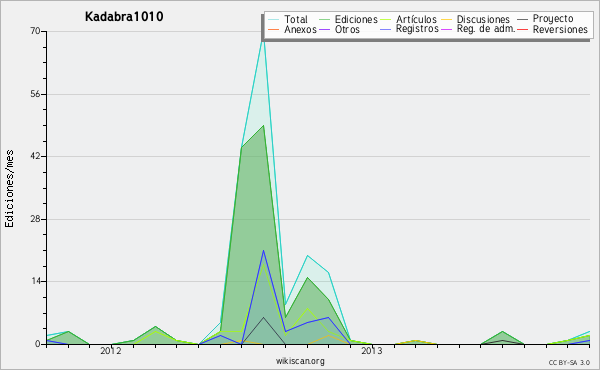
Task: Select the Otros legend label
Action: point(347,29)
